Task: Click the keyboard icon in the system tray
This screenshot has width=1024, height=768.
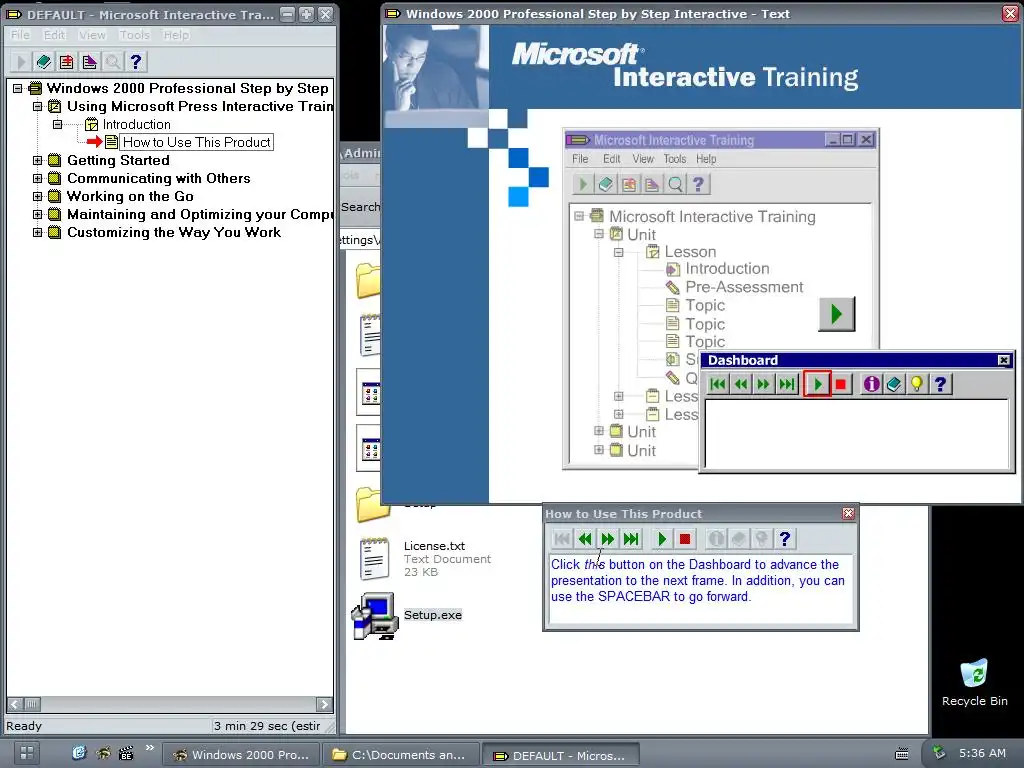Action: coord(901,754)
